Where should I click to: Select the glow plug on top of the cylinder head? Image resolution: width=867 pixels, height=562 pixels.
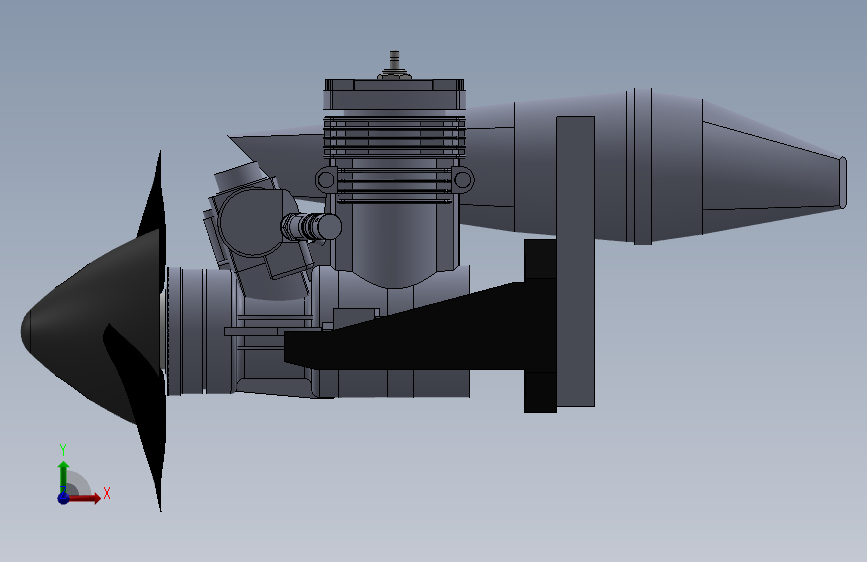394,66
